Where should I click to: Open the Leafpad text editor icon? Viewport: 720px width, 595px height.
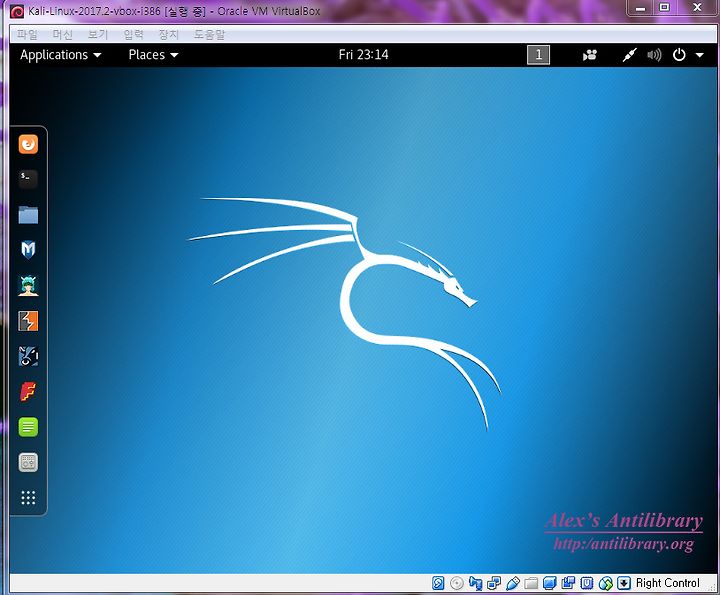pyautogui.click(x=28, y=427)
